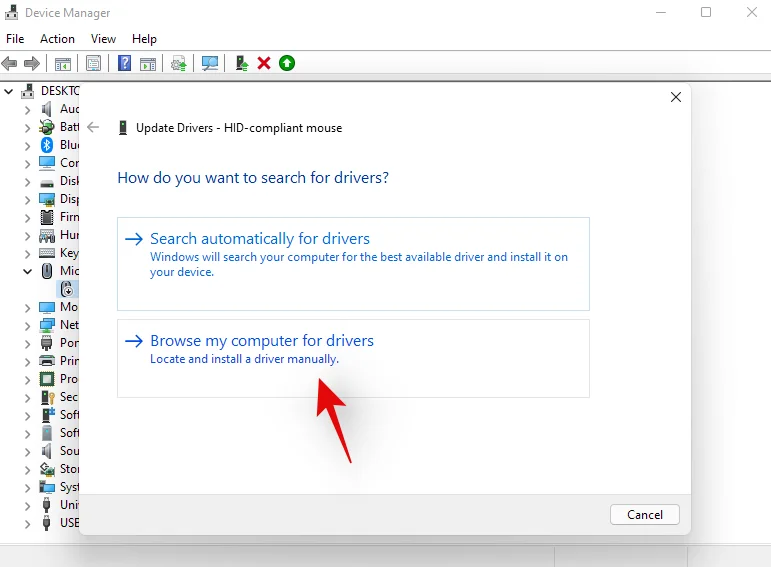Viewport: 771px width, 567px height.
Task: Click the red X Uninstall device icon
Action: pos(264,63)
